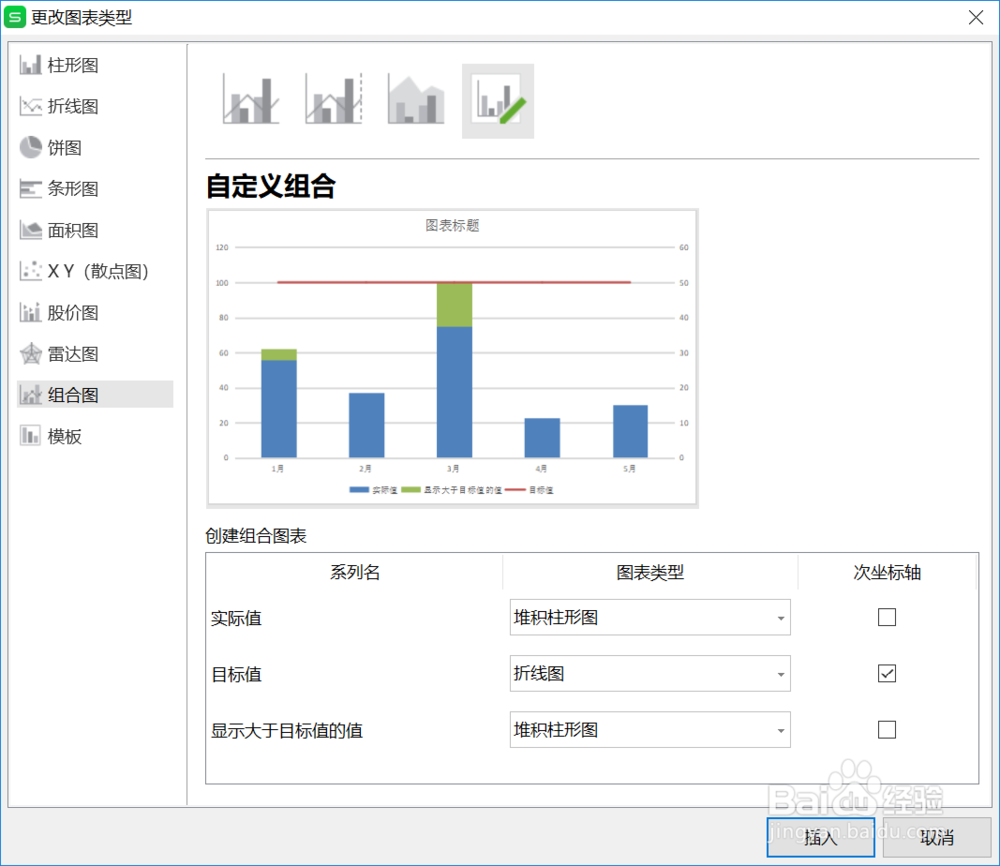Click the 实际值 series name
This screenshot has height=866, width=1000.
click(x=237, y=618)
